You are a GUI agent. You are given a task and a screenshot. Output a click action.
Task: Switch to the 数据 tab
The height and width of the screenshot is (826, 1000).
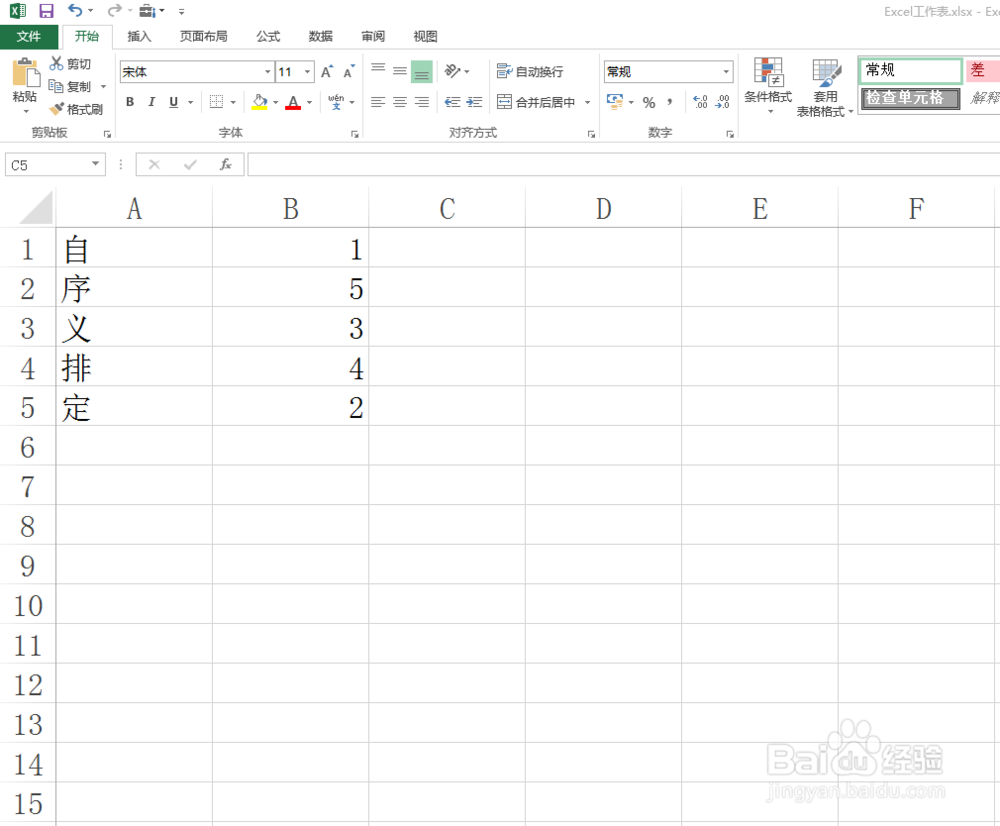(320, 36)
